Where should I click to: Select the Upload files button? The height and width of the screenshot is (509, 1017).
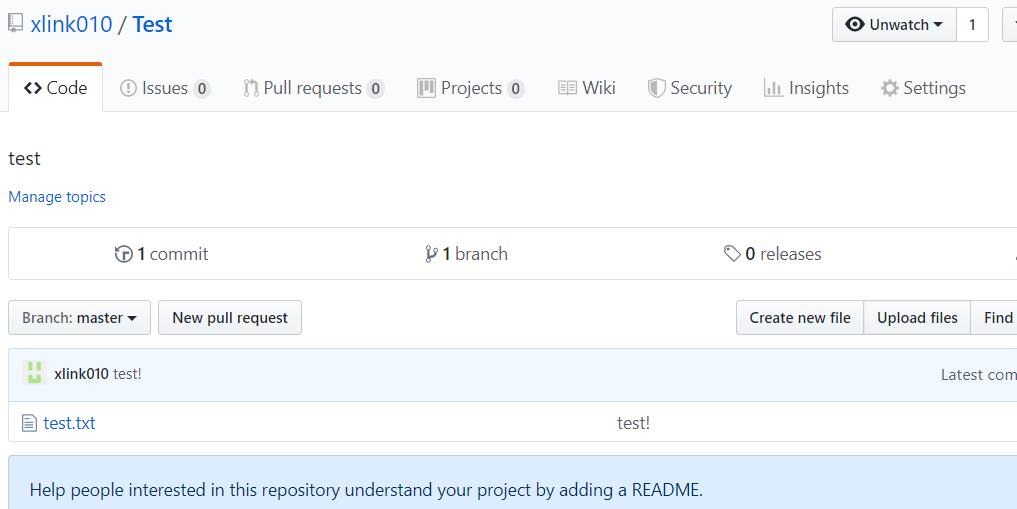point(917,318)
